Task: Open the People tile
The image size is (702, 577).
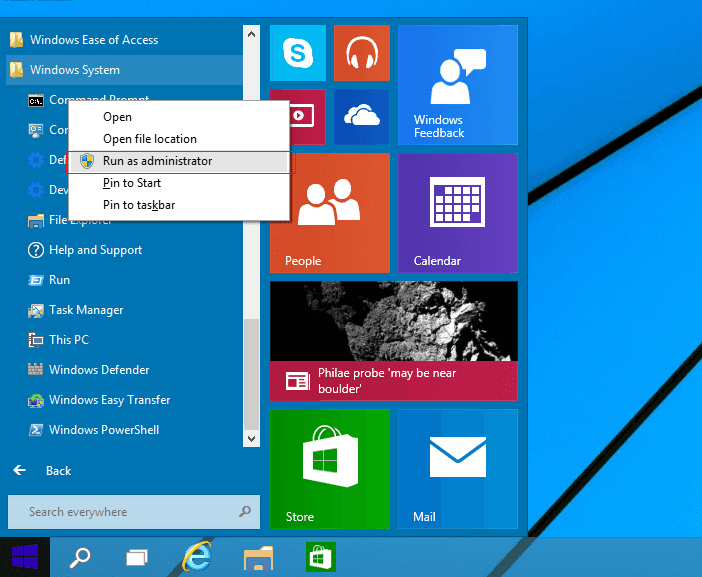Action: [329, 212]
